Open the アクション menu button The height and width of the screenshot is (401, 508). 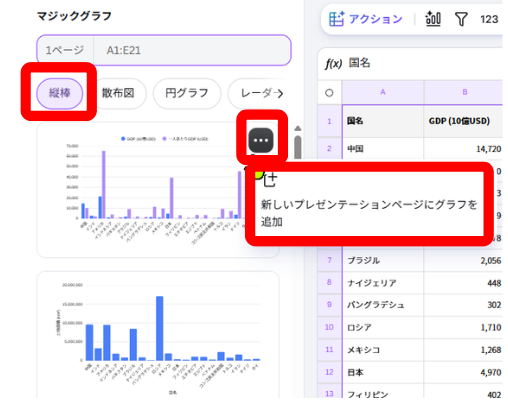click(x=366, y=19)
